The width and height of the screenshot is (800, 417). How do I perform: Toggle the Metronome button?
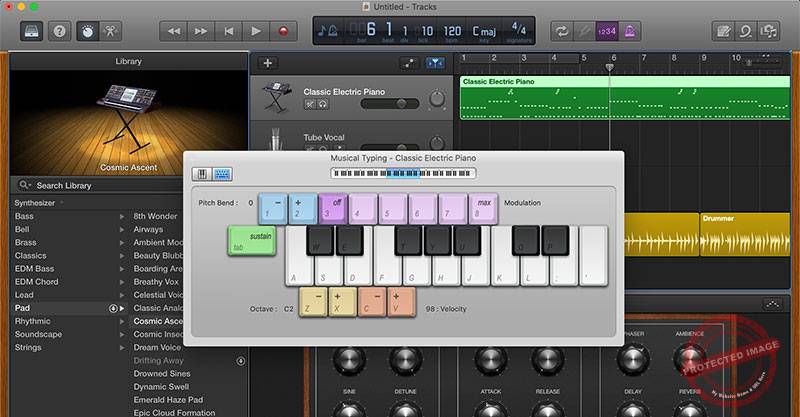(631, 31)
